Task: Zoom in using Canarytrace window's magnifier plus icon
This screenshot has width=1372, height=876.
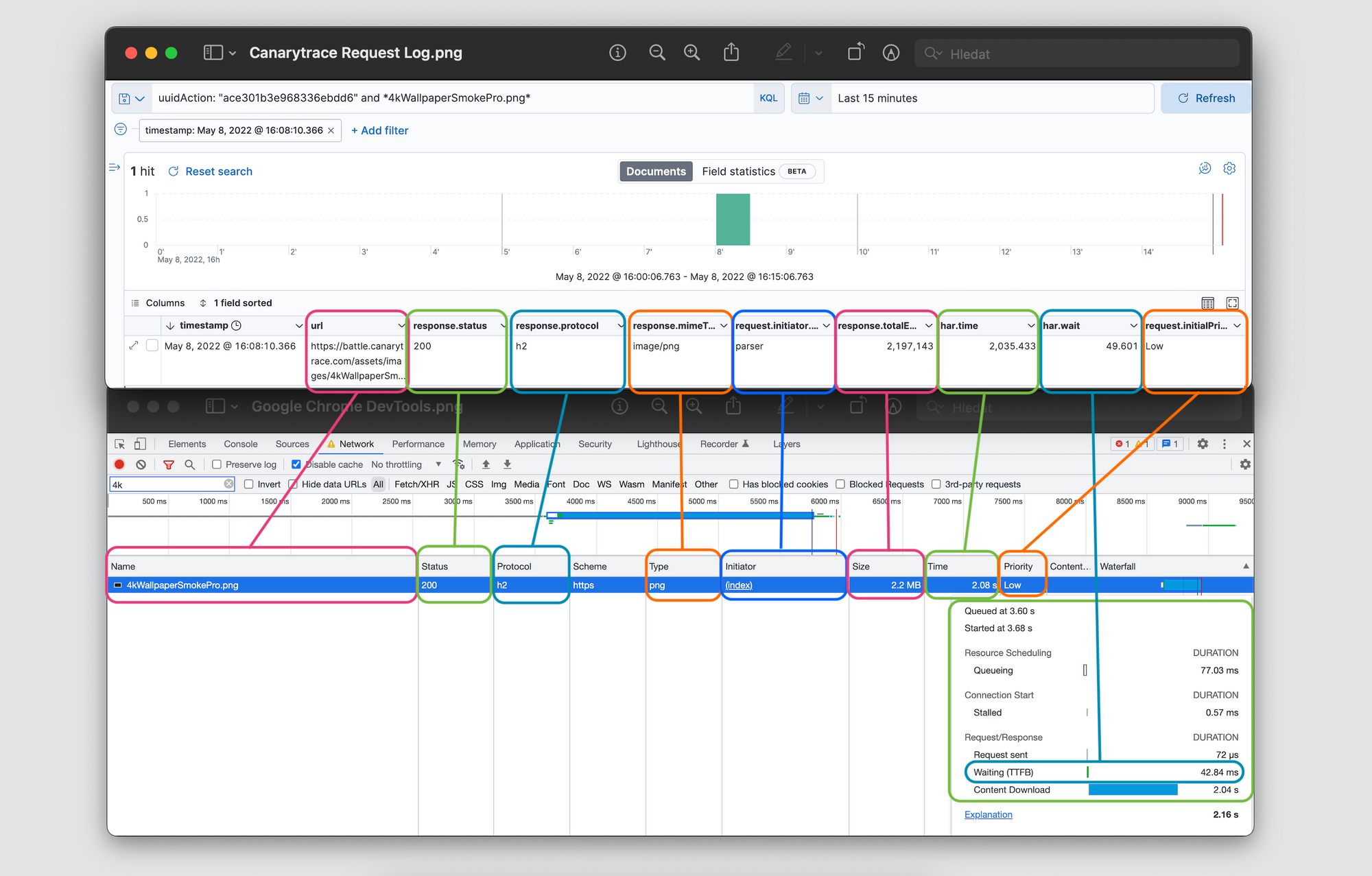Action: click(691, 53)
